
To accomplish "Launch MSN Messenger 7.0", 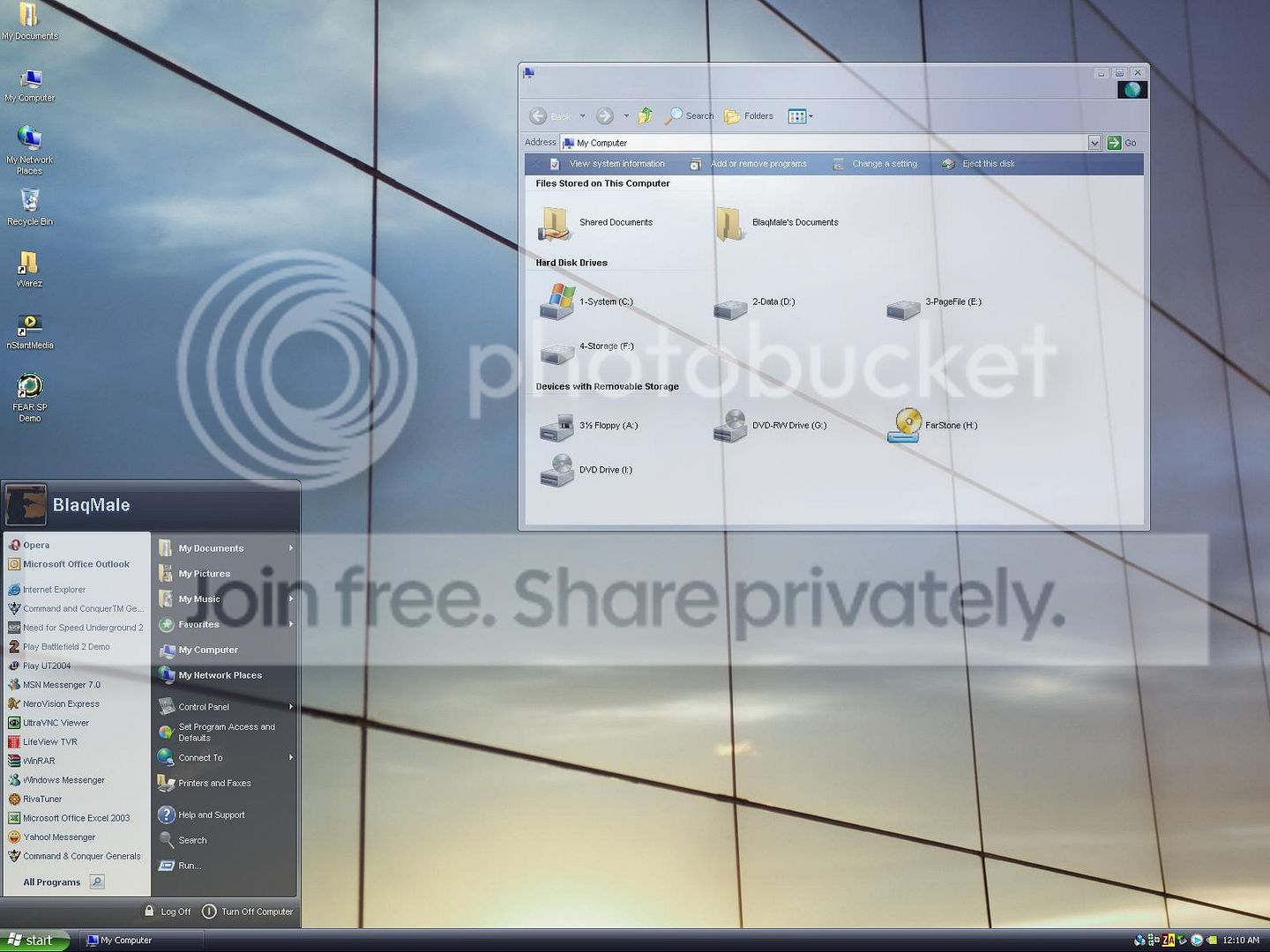I will point(54,685).
